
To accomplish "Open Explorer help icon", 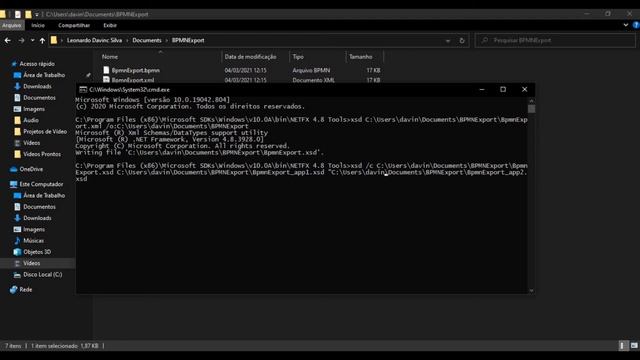I will click(636, 25).
